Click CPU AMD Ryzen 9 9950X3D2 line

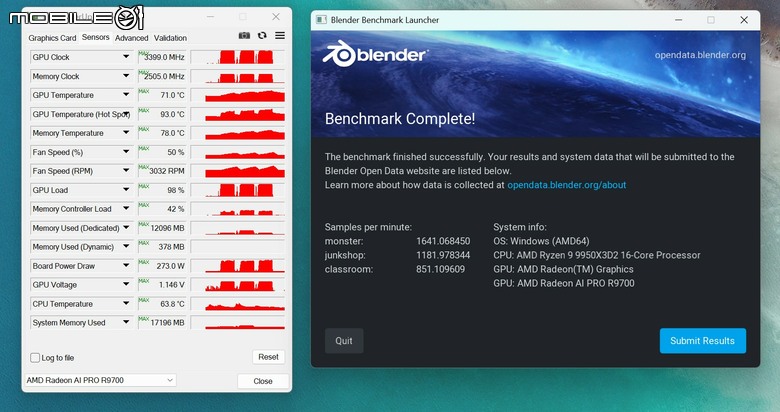(596, 255)
